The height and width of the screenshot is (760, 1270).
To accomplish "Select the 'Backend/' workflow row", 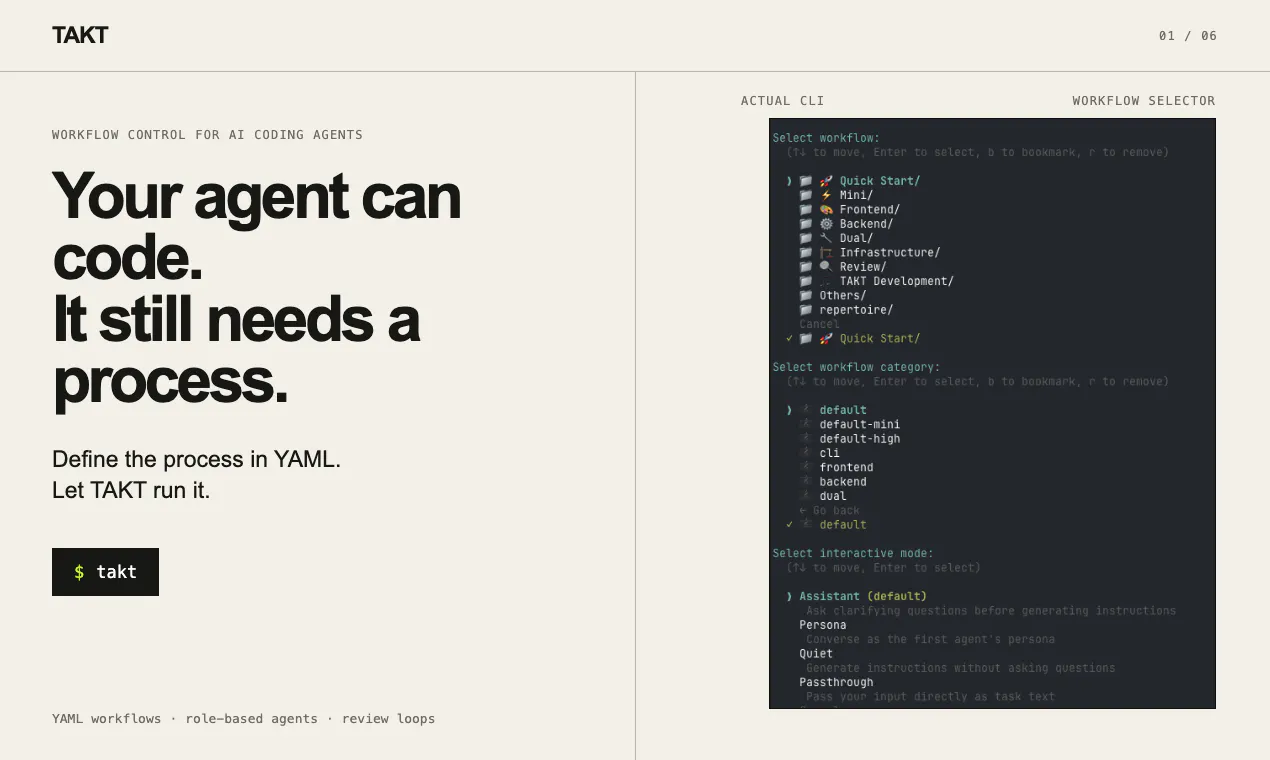I will click(x=846, y=224).
